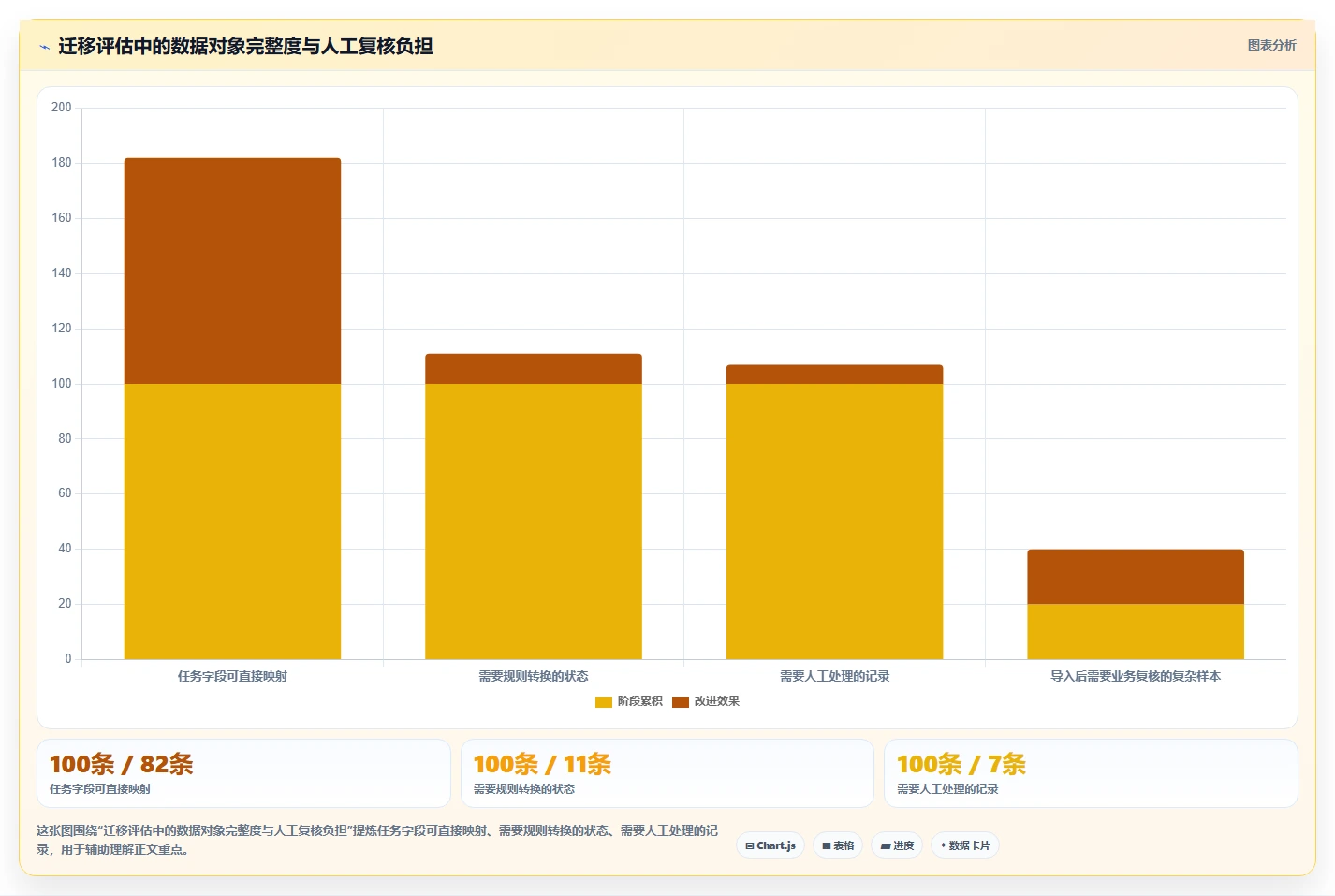Image resolution: width=1335 pixels, height=896 pixels.
Task: Click the x-axis label 导入后需要业务复核的复杂样本
Action: 1136,676
